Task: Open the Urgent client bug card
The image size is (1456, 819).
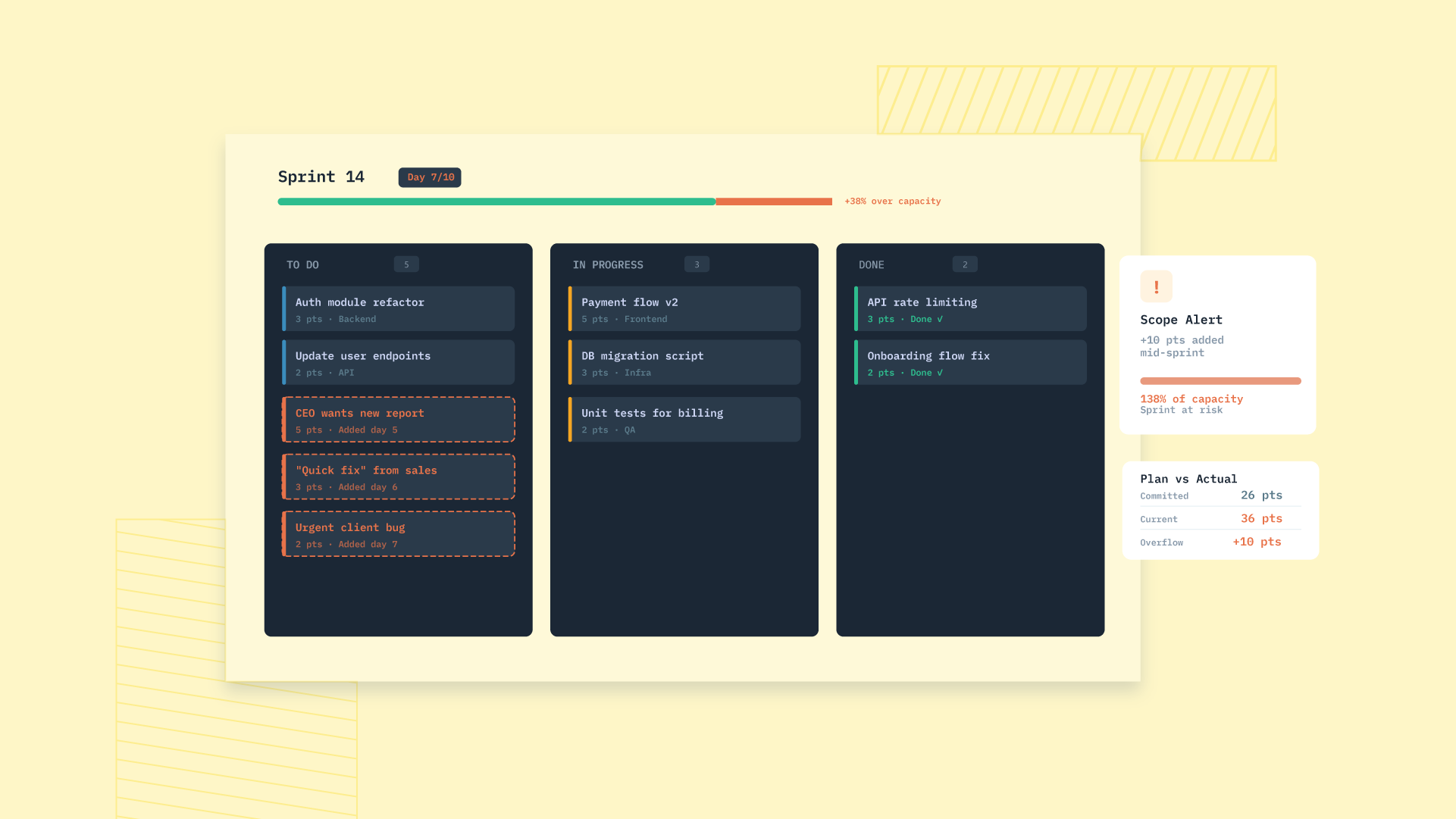Action: tap(399, 534)
